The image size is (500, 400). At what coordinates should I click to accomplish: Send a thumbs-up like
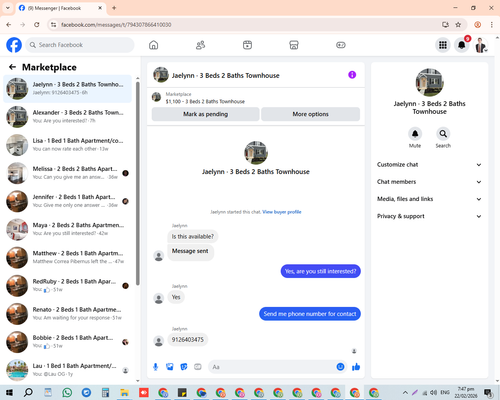356,367
